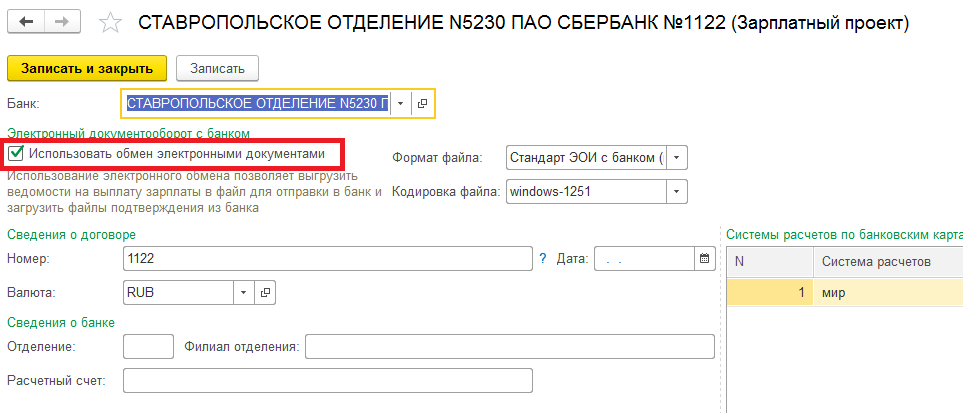Click the back navigation arrow
The height and width of the screenshot is (413, 963).
click(x=25, y=22)
